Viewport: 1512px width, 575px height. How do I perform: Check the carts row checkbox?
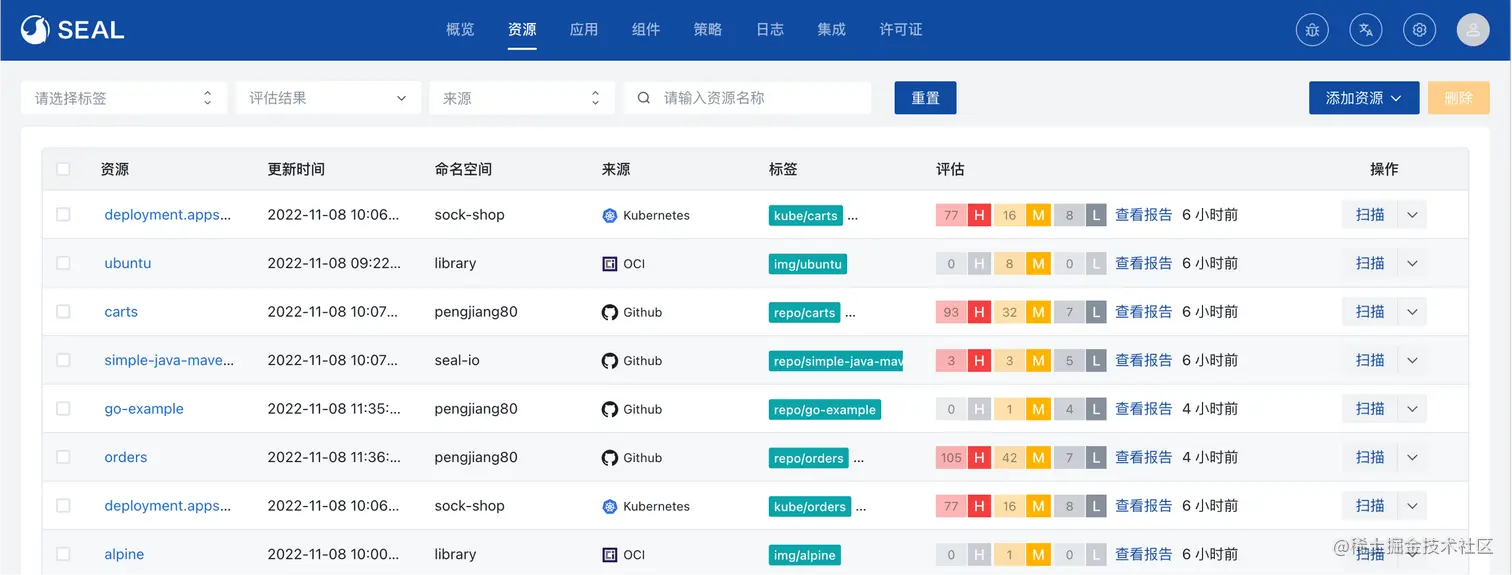63,312
